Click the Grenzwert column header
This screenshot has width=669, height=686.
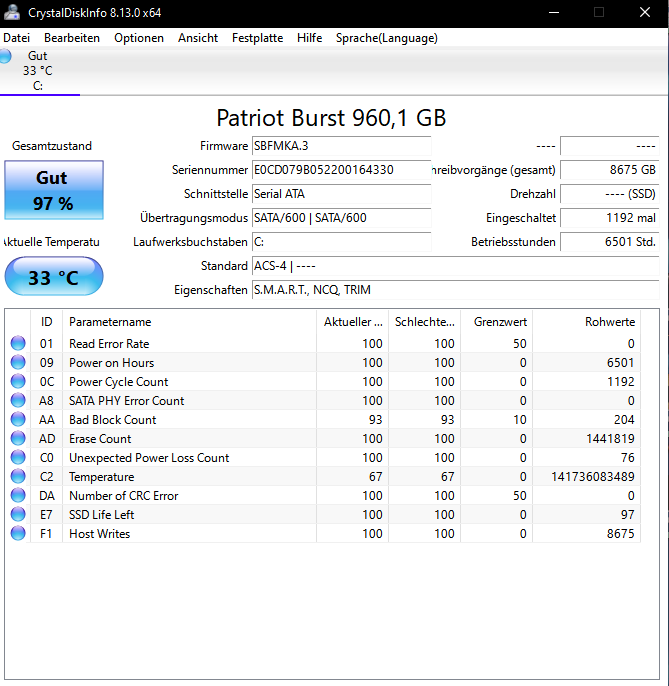coord(497,322)
